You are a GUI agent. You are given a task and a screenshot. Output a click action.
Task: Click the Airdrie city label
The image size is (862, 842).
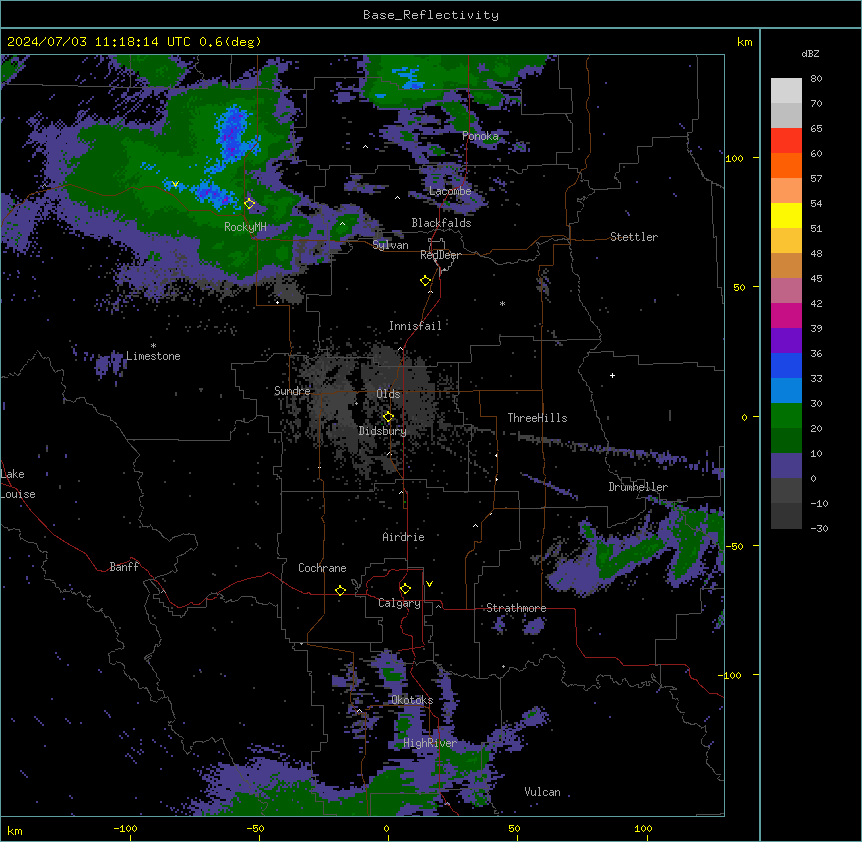[x=403, y=537]
